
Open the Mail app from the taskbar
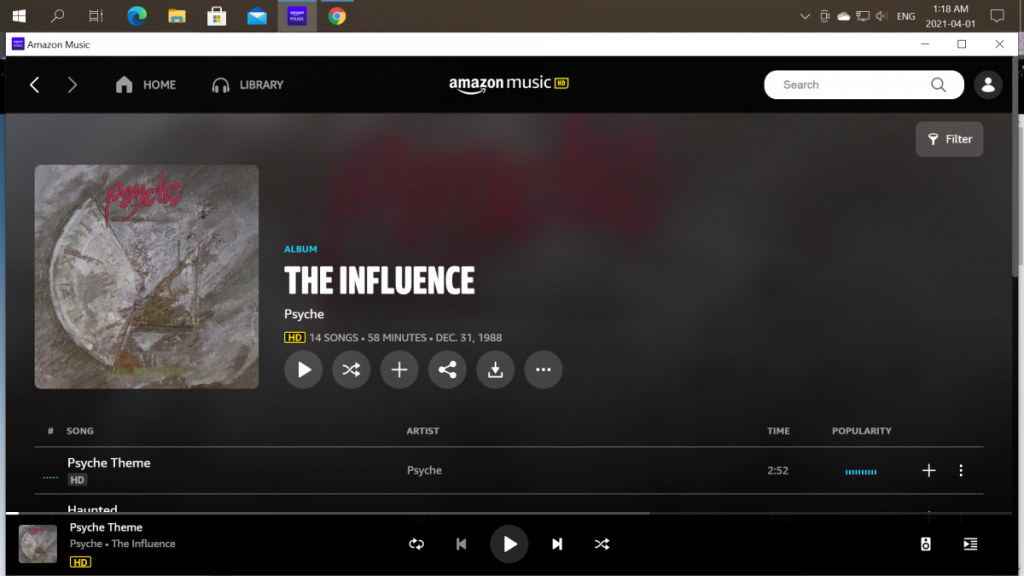click(257, 16)
